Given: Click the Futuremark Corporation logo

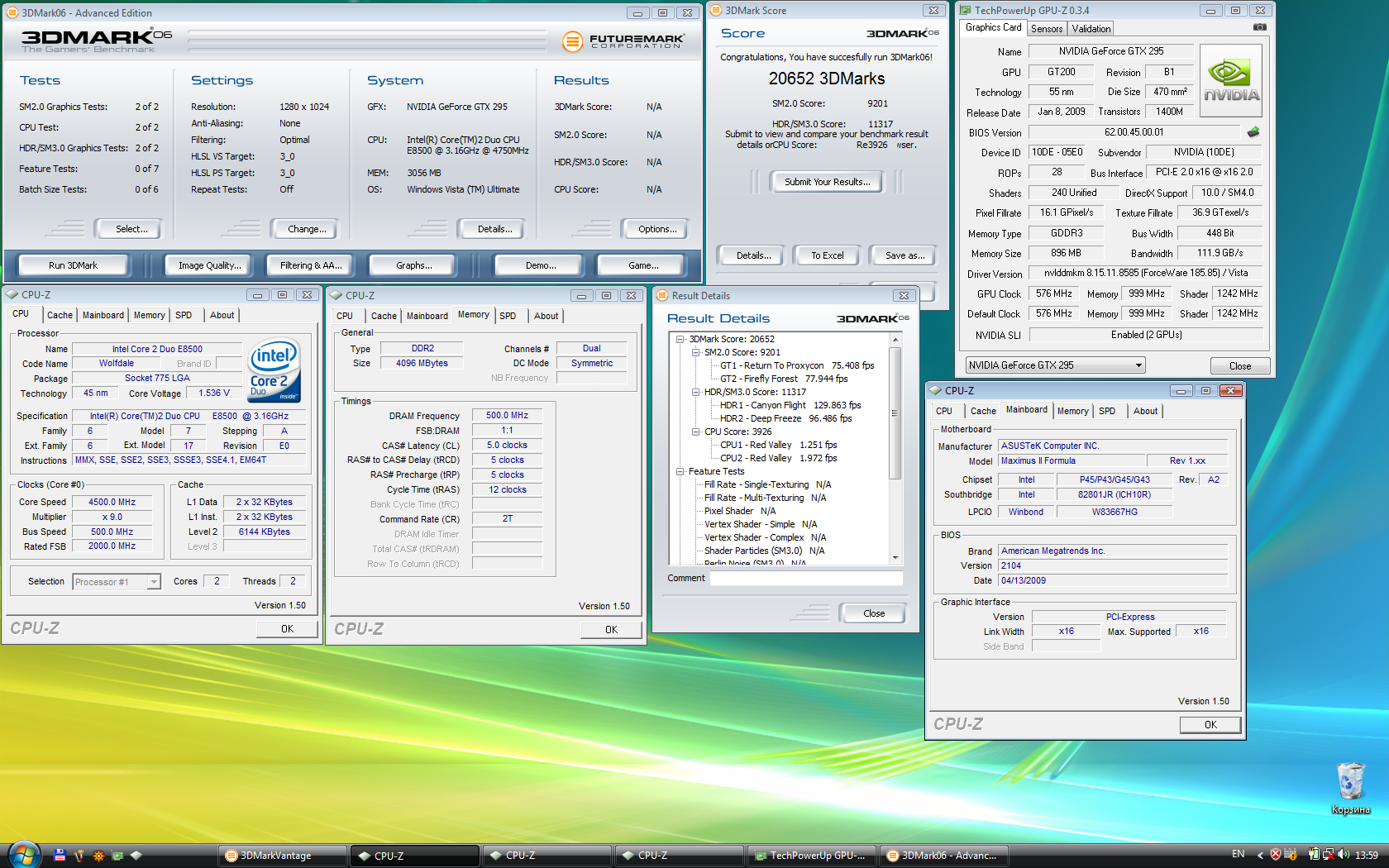Looking at the screenshot, I should 623,41.
